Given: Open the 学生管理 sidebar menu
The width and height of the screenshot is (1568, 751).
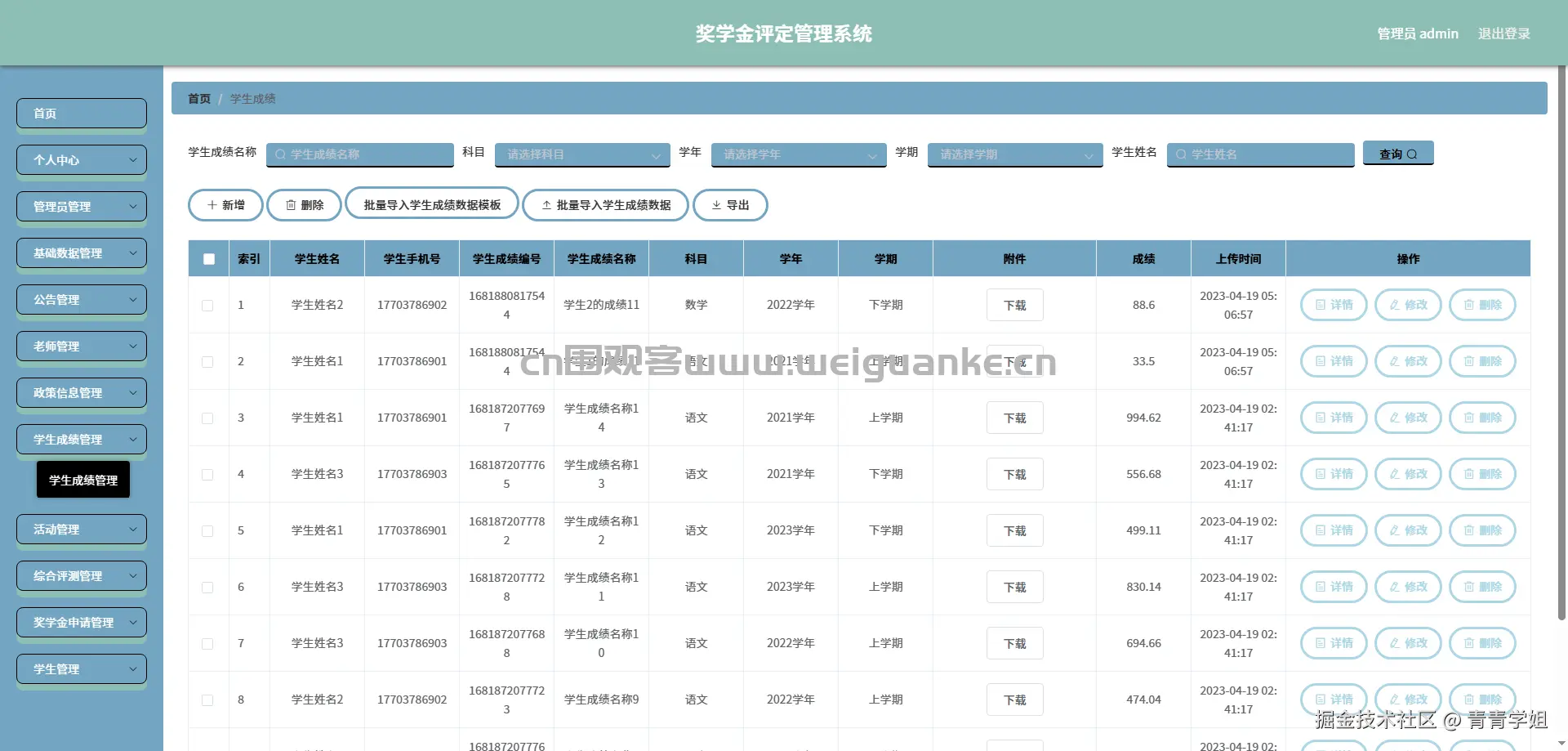Looking at the screenshot, I should (x=82, y=669).
